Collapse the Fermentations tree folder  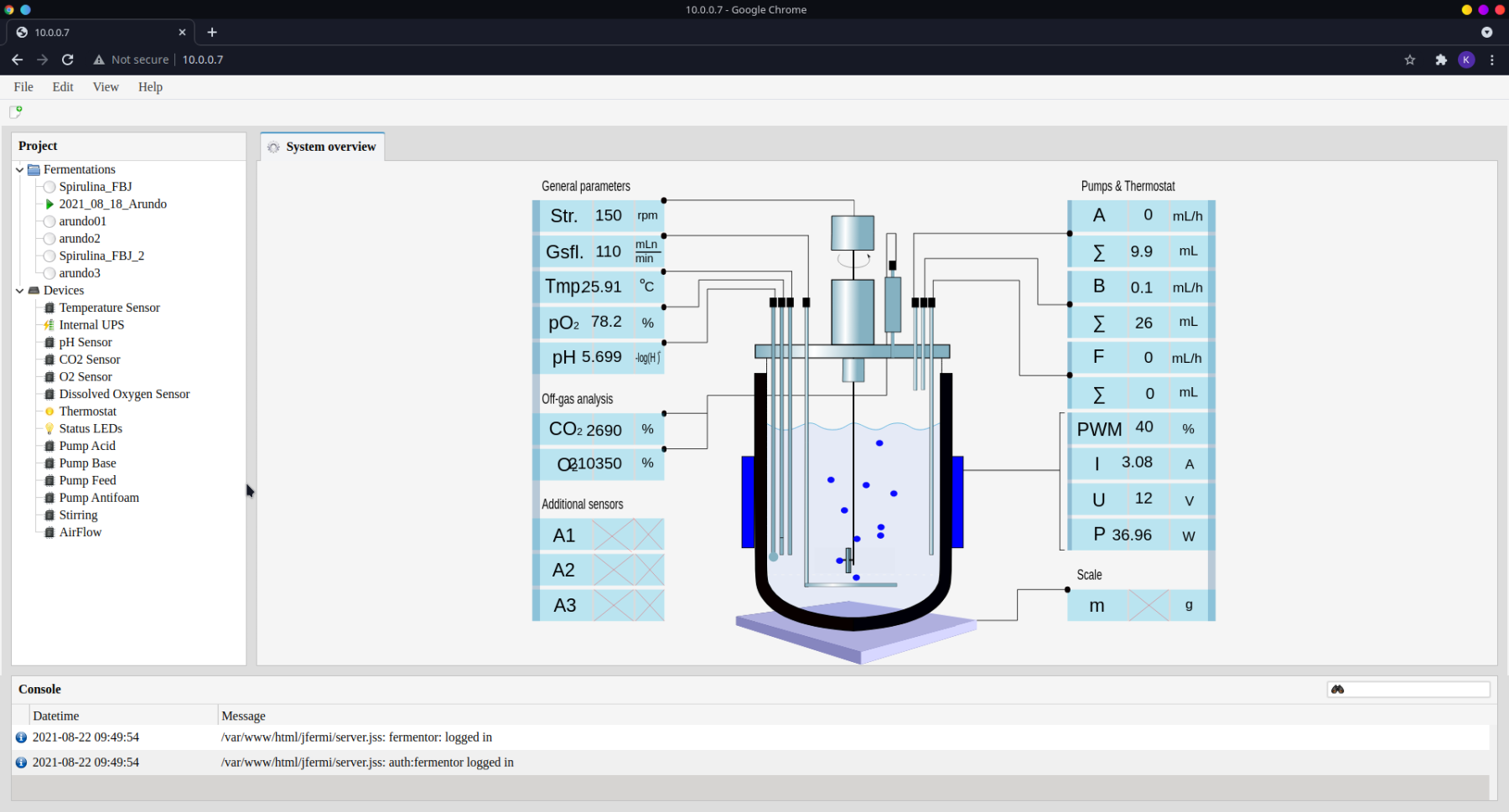[x=19, y=170]
